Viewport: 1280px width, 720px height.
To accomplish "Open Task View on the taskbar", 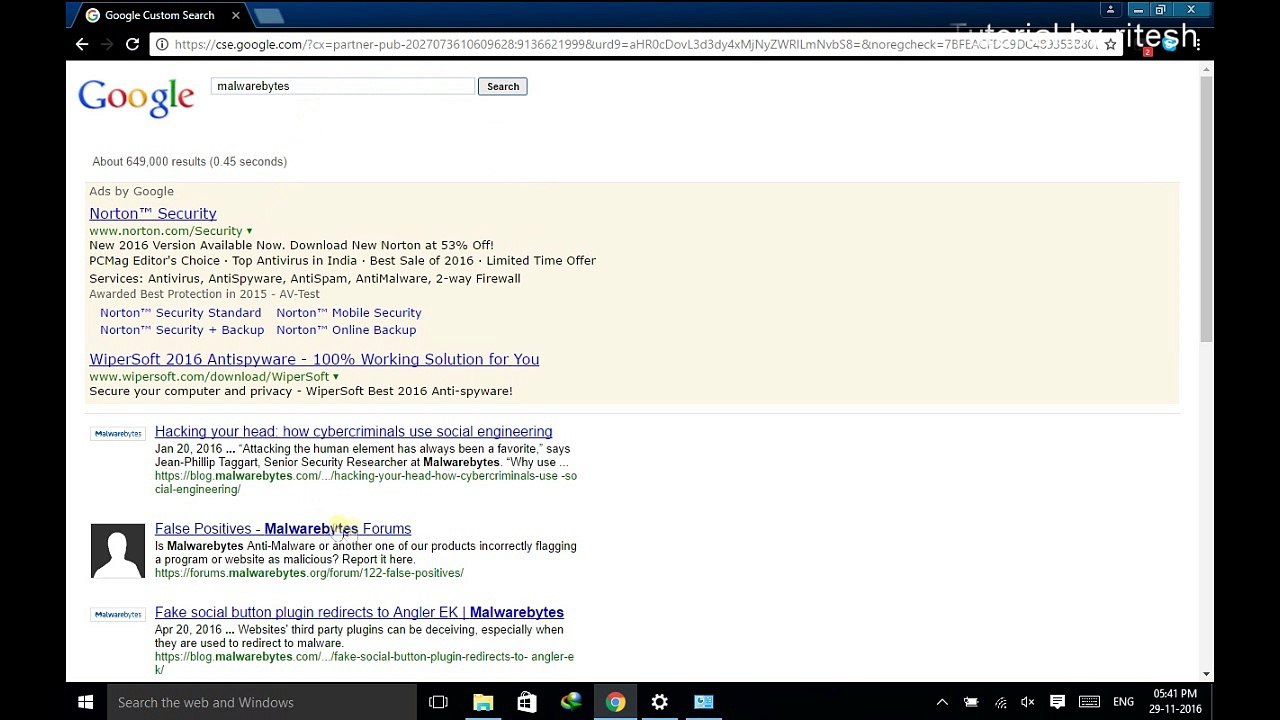I will click(x=438, y=702).
